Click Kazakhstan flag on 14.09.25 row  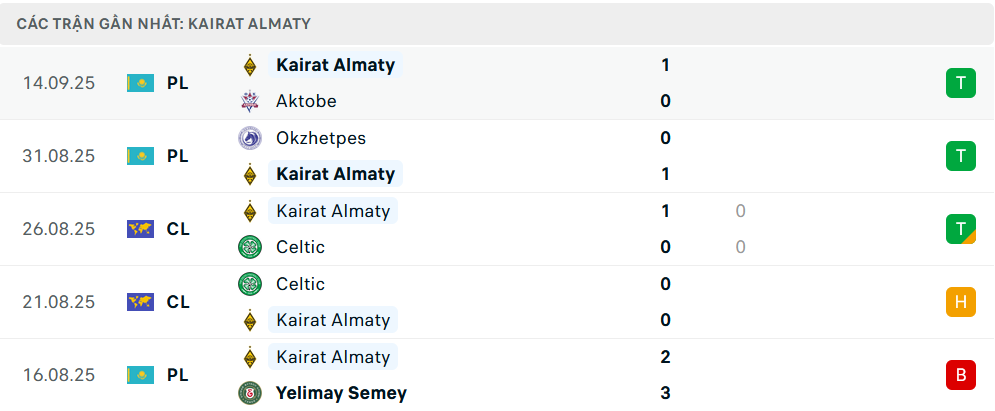pos(140,83)
